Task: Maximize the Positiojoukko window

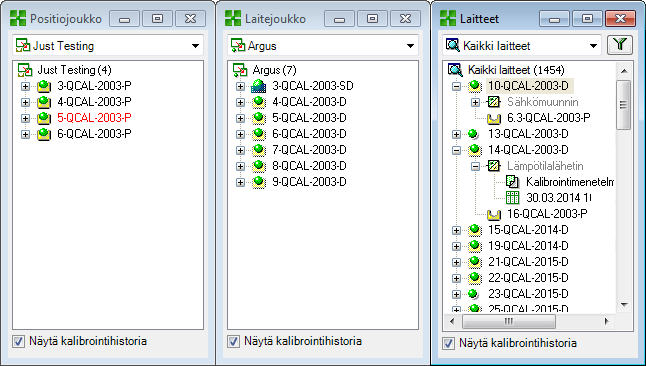Action: [x=157, y=19]
